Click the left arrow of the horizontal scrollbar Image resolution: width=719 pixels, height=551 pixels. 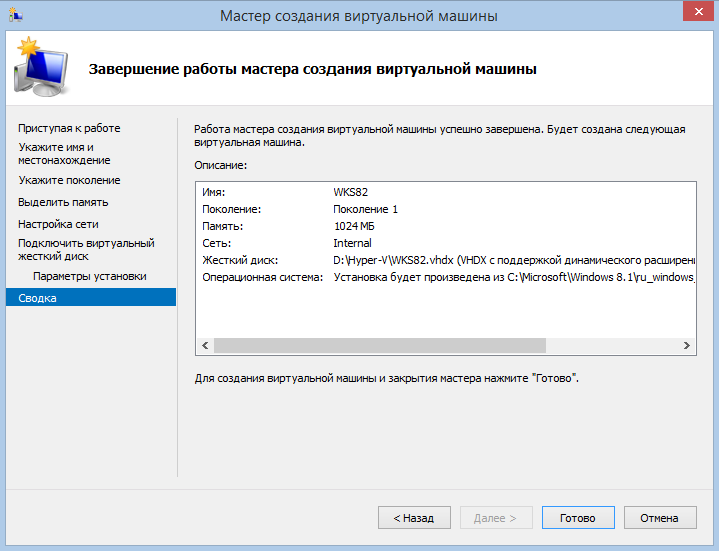click(204, 345)
